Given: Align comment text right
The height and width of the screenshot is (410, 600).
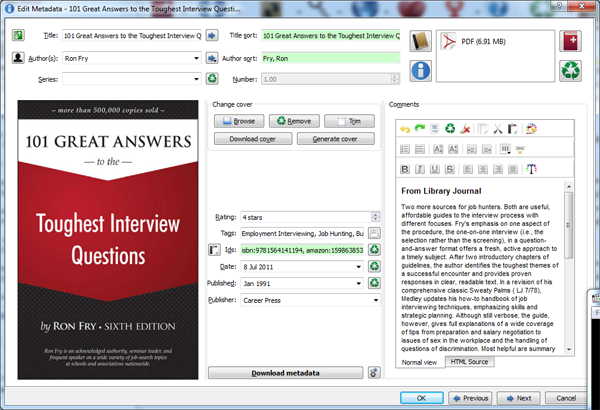Looking at the screenshot, I should [x=498, y=169].
